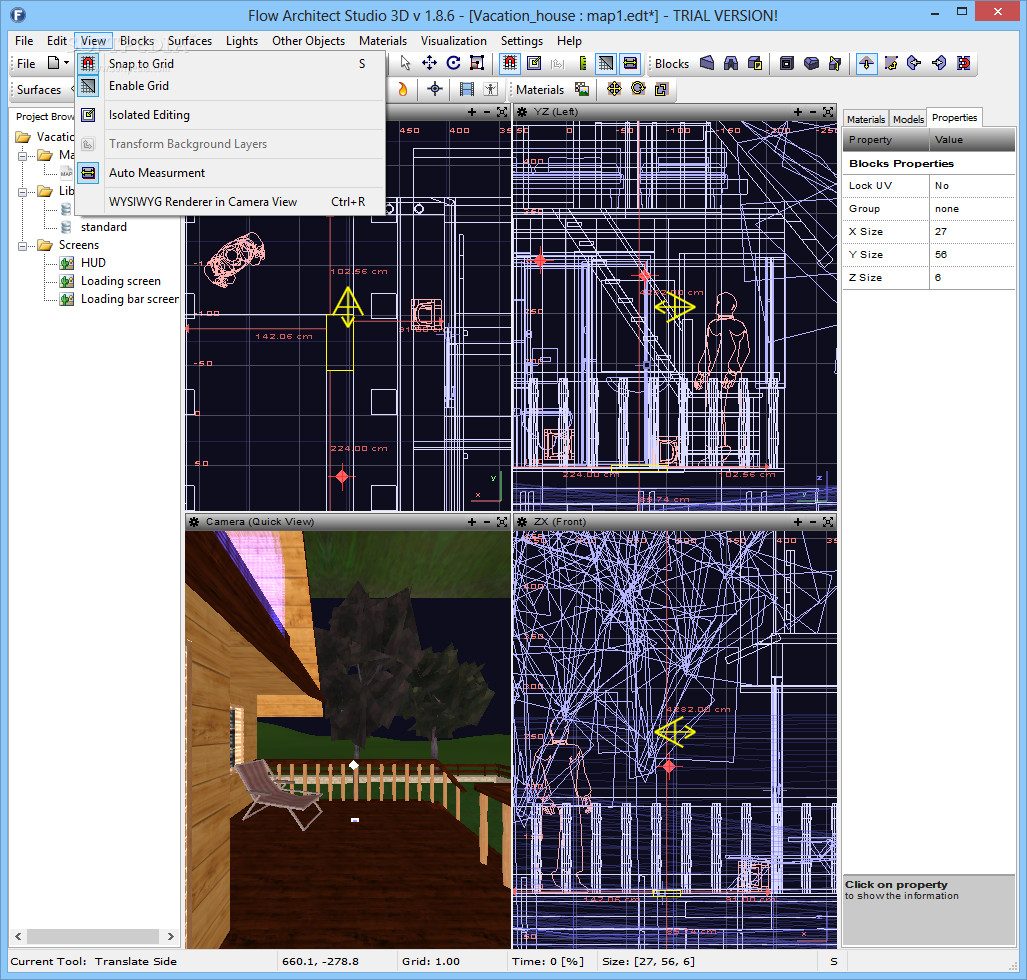Collapse the Screens folder in Project Browser
This screenshot has height=980, width=1027.
(22, 246)
